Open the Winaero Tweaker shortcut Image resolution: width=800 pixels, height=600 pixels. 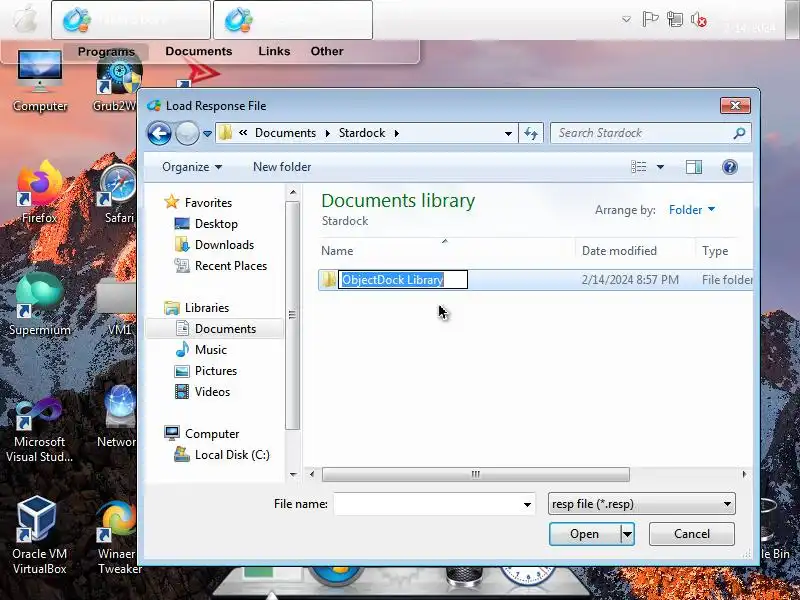click(x=117, y=536)
